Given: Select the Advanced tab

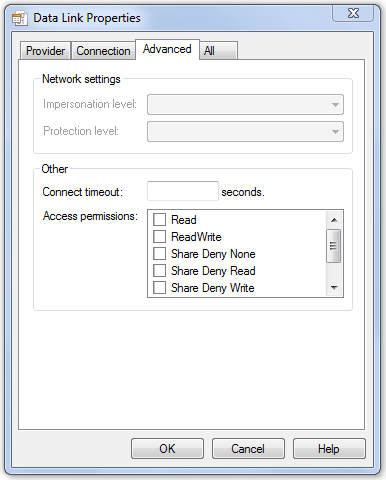Looking at the screenshot, I should (x=167, y=49).
